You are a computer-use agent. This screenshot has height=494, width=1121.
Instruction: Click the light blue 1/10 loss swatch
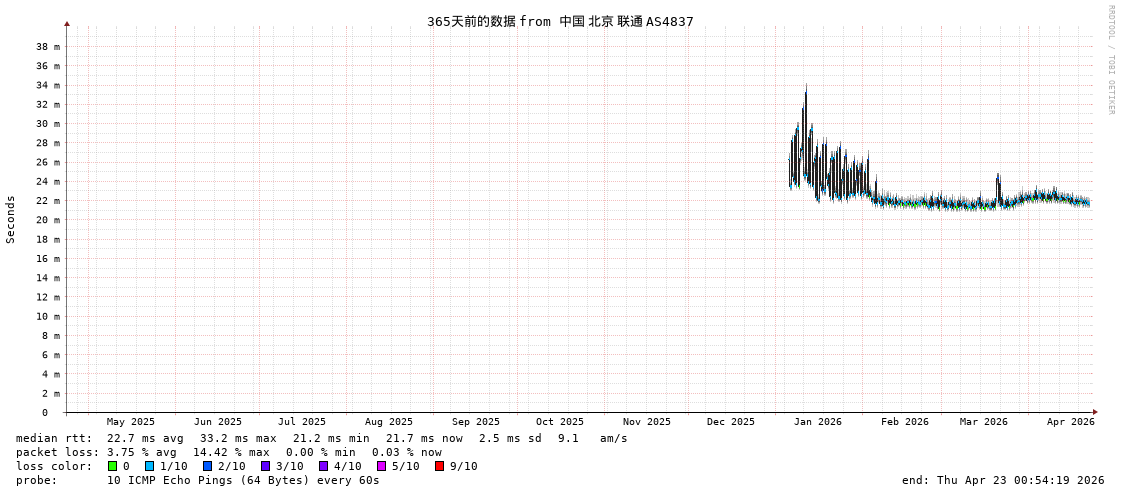coord(150,466)
